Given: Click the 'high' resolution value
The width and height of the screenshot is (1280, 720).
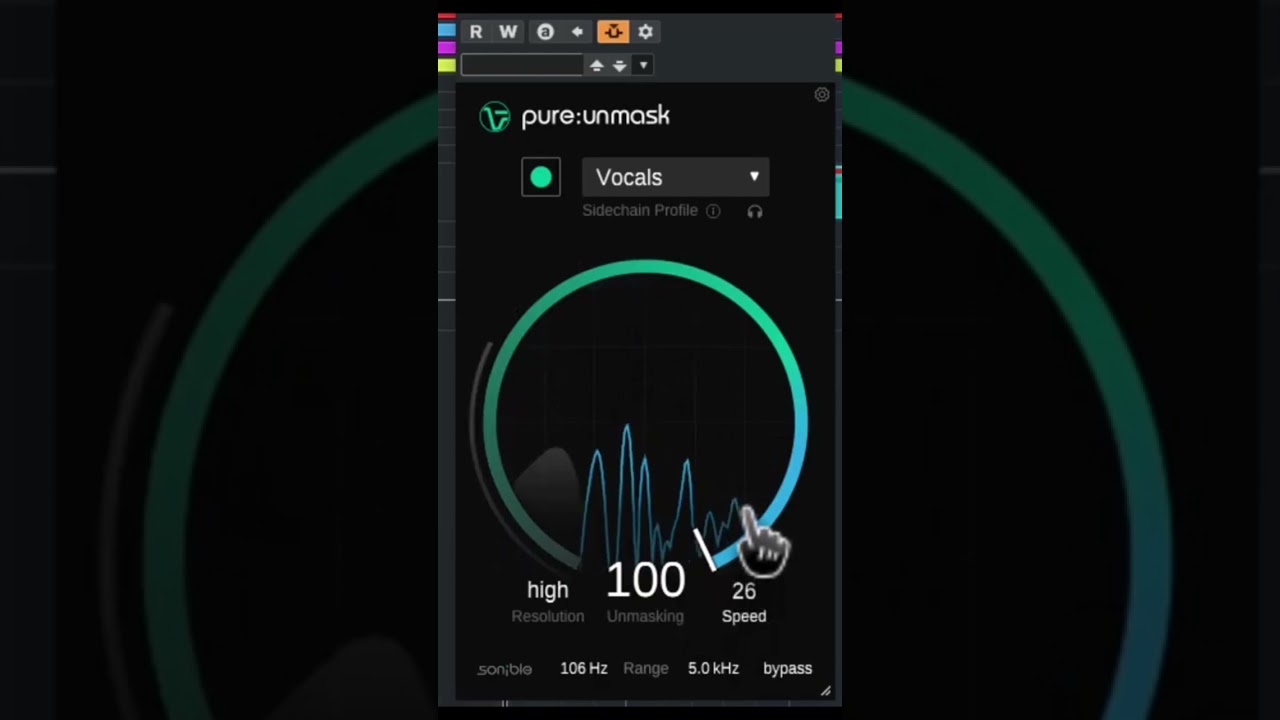Looking at the screenshot, I should [x=548, y=590].
